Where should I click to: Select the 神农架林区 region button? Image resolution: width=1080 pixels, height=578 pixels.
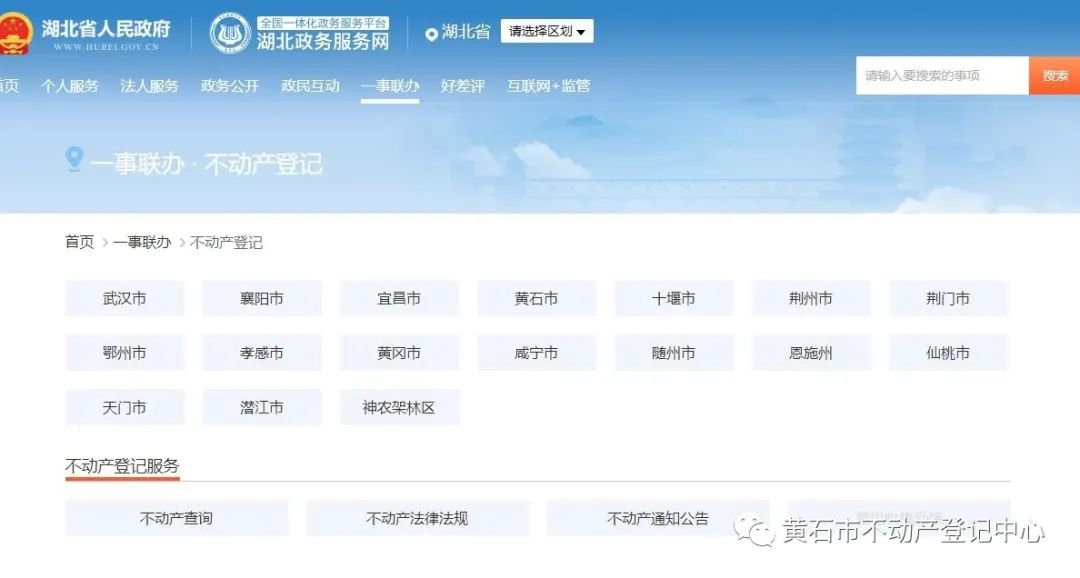(399, 408)
